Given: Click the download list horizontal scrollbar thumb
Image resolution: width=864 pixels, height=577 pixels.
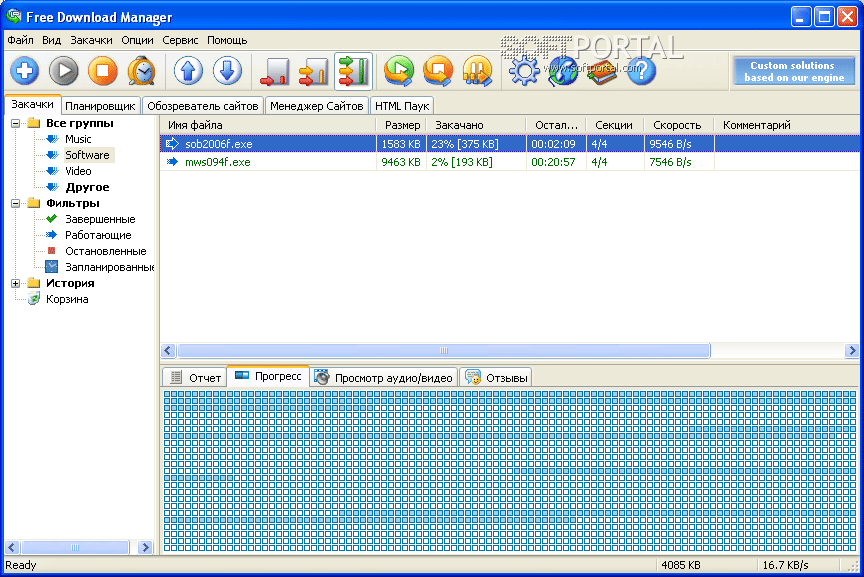Looking at the screenshot, I should (x=444, y=350).
